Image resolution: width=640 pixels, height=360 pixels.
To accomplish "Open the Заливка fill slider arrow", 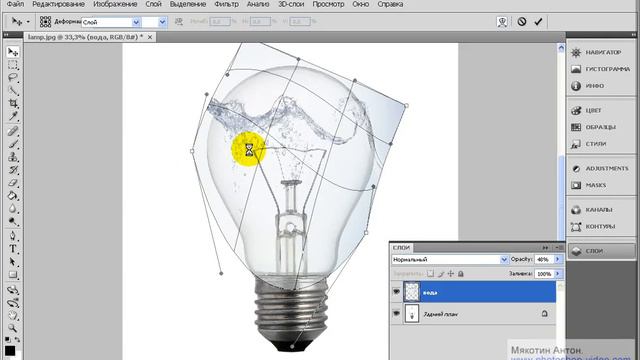I will 558,273.
